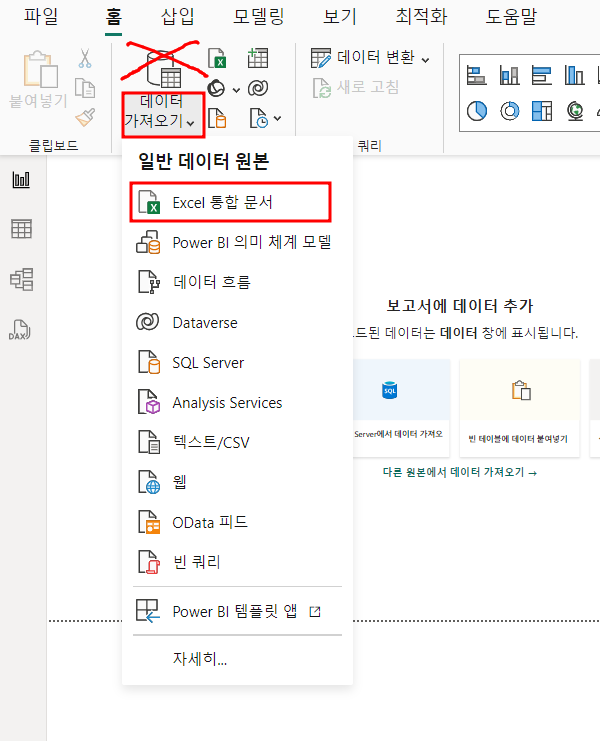Click the scissors cut icon
Viewport: 600px width, 741px height.
(85, 58)
